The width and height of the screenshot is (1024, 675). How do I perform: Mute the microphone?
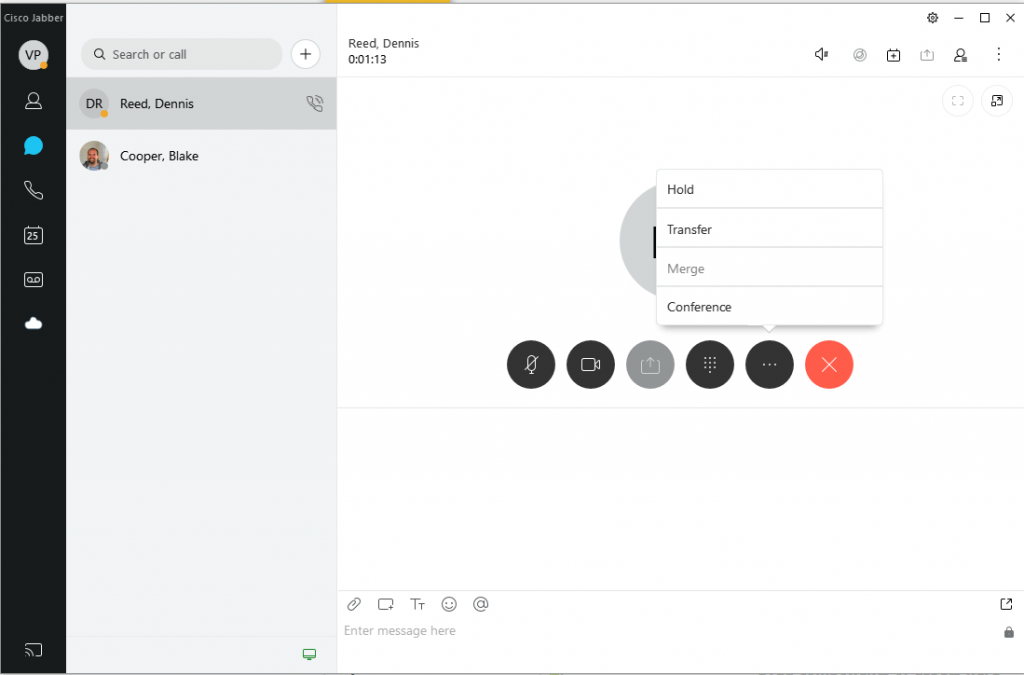pos(530,364)
